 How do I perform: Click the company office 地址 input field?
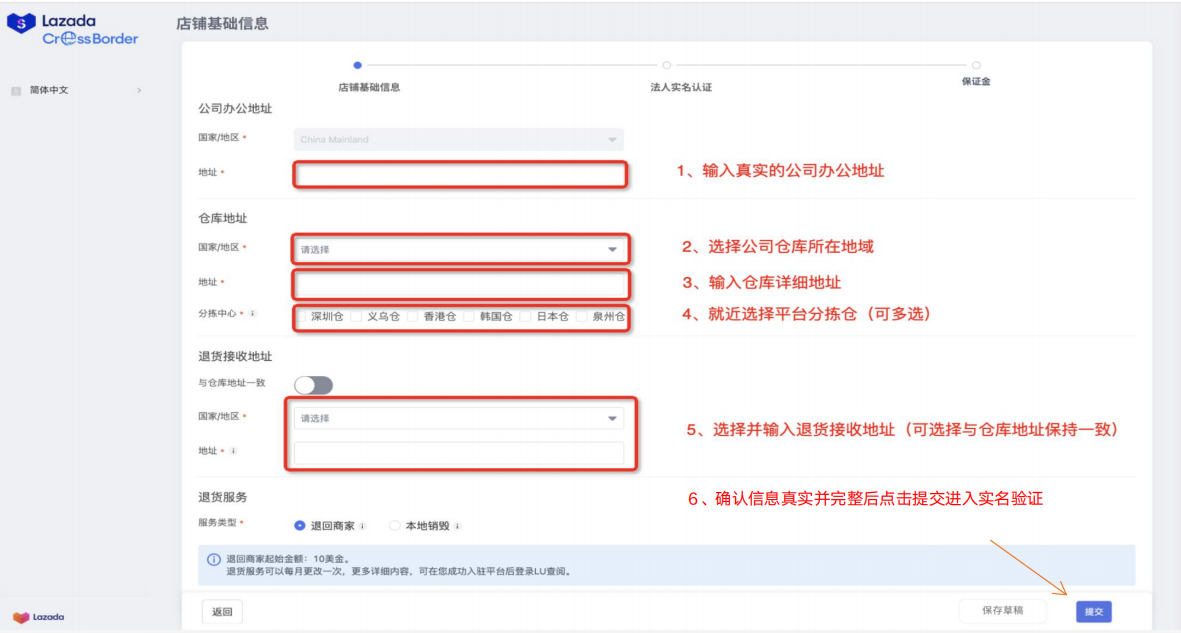(x=459, y=173)
